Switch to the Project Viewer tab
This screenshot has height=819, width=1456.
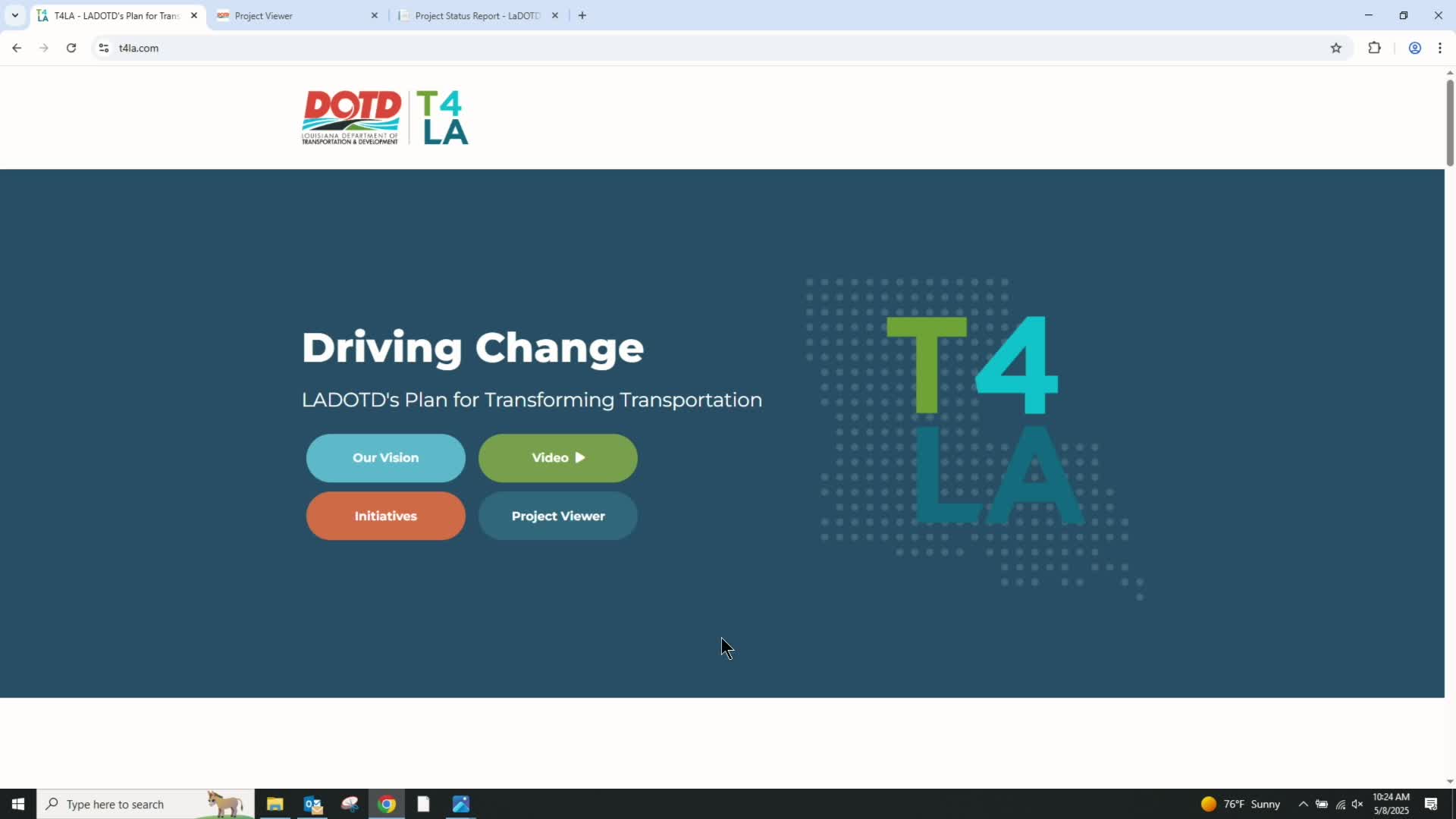(x=296, y=15)
